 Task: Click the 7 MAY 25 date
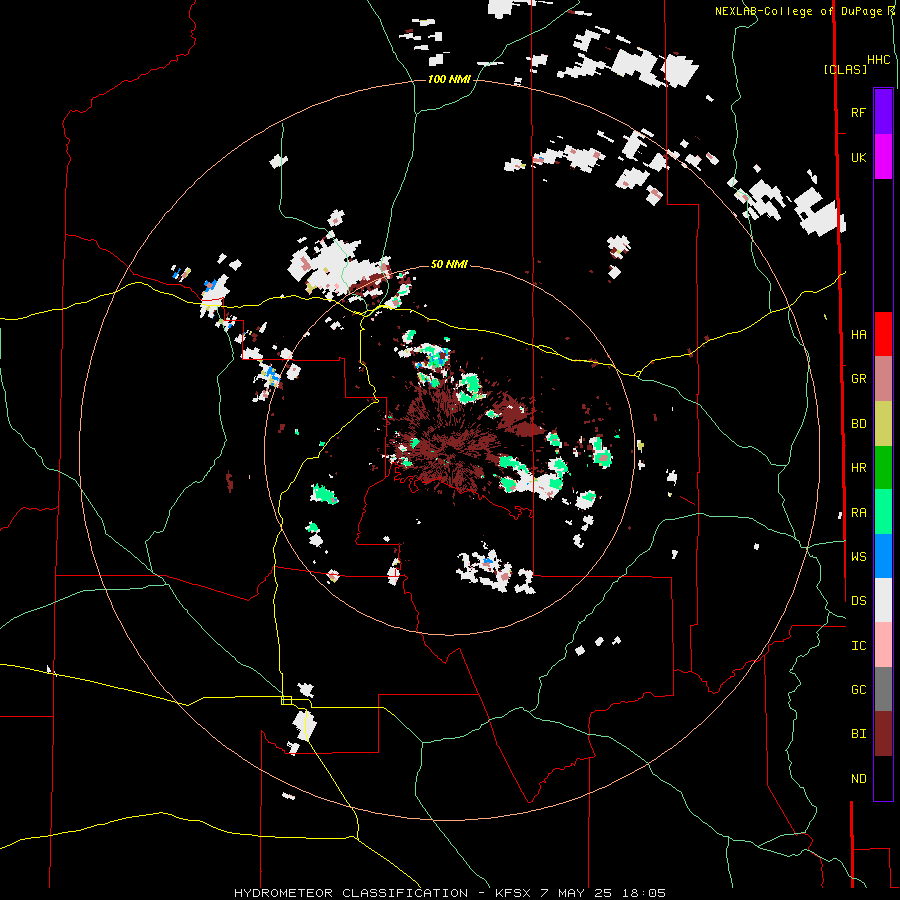click(x=576, y=893)
